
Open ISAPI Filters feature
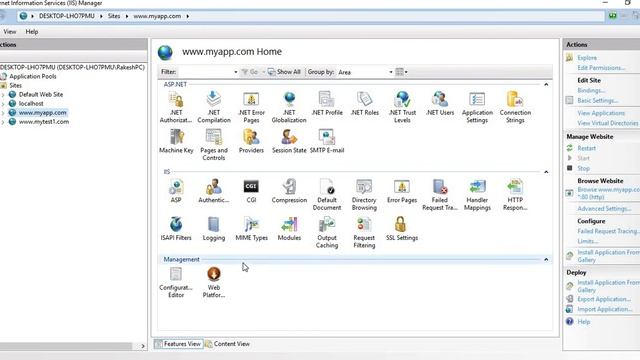[176, 229]
